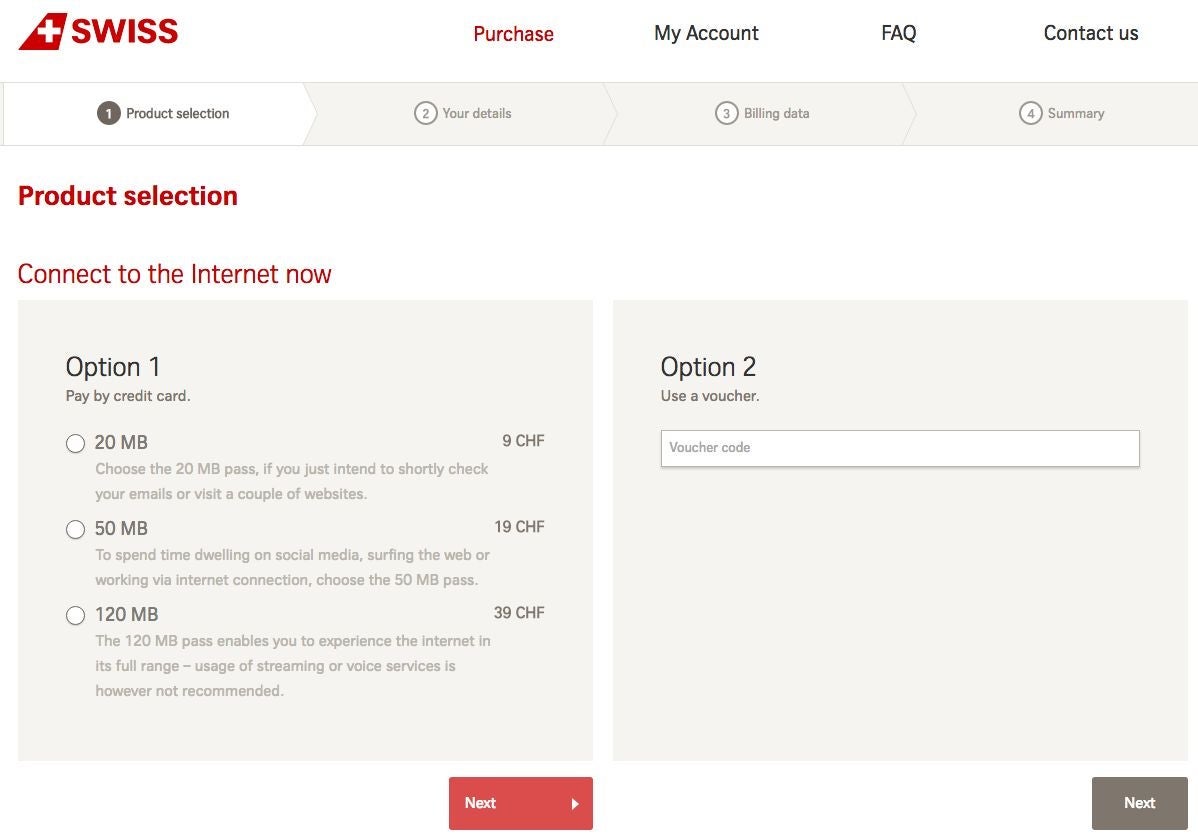This screenshot has height=840, width=1198.
Task: Open My Account page
Action: coord(706,34)
